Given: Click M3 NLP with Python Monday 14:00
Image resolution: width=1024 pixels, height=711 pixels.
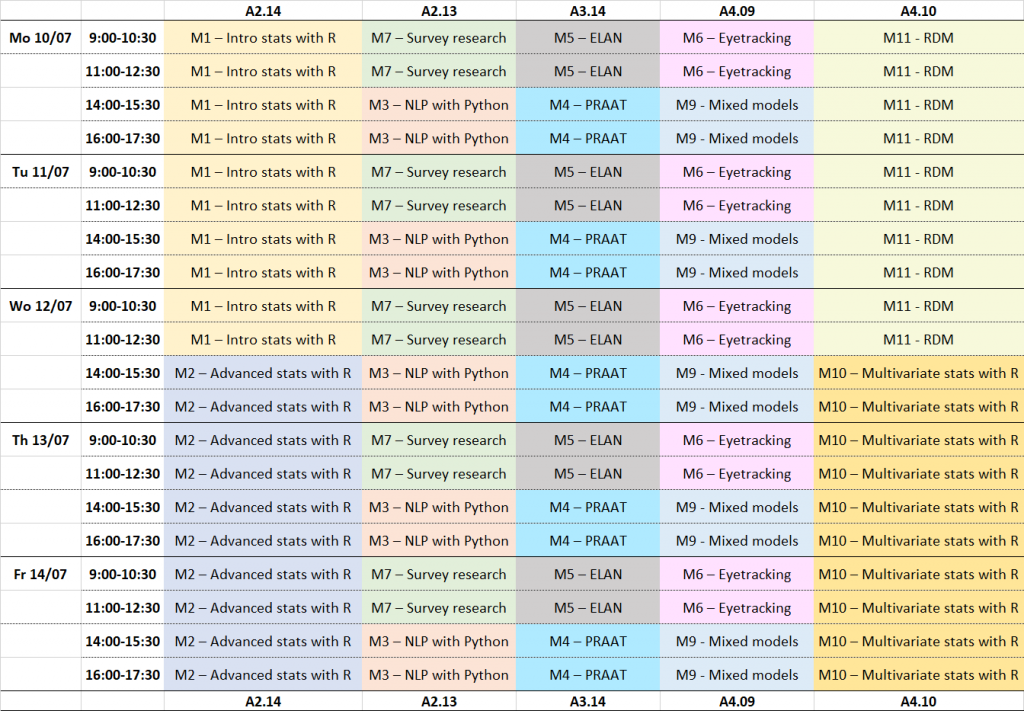Looking at the screenshot, I should 439,104.
